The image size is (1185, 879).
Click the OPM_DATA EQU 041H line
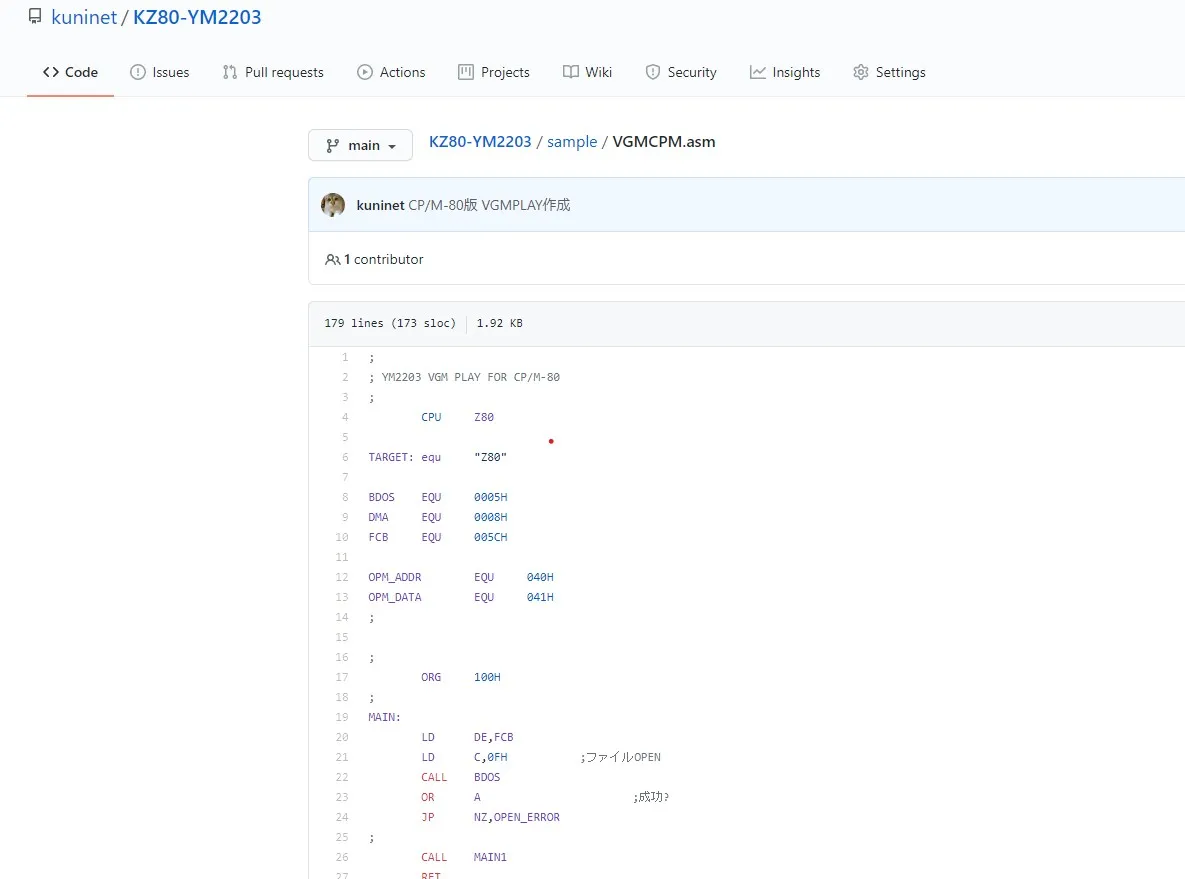pos(461,597)
